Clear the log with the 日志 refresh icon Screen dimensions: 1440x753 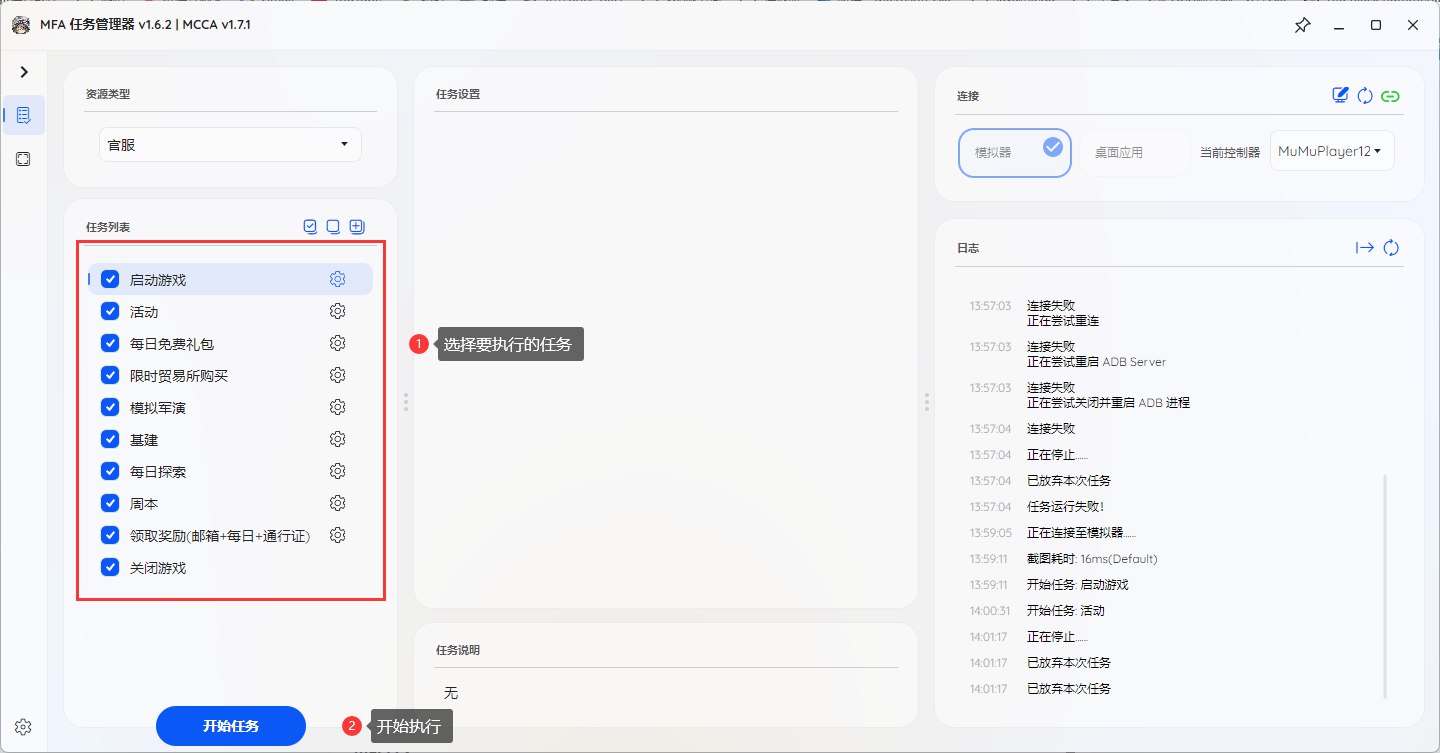(1391, 248)
